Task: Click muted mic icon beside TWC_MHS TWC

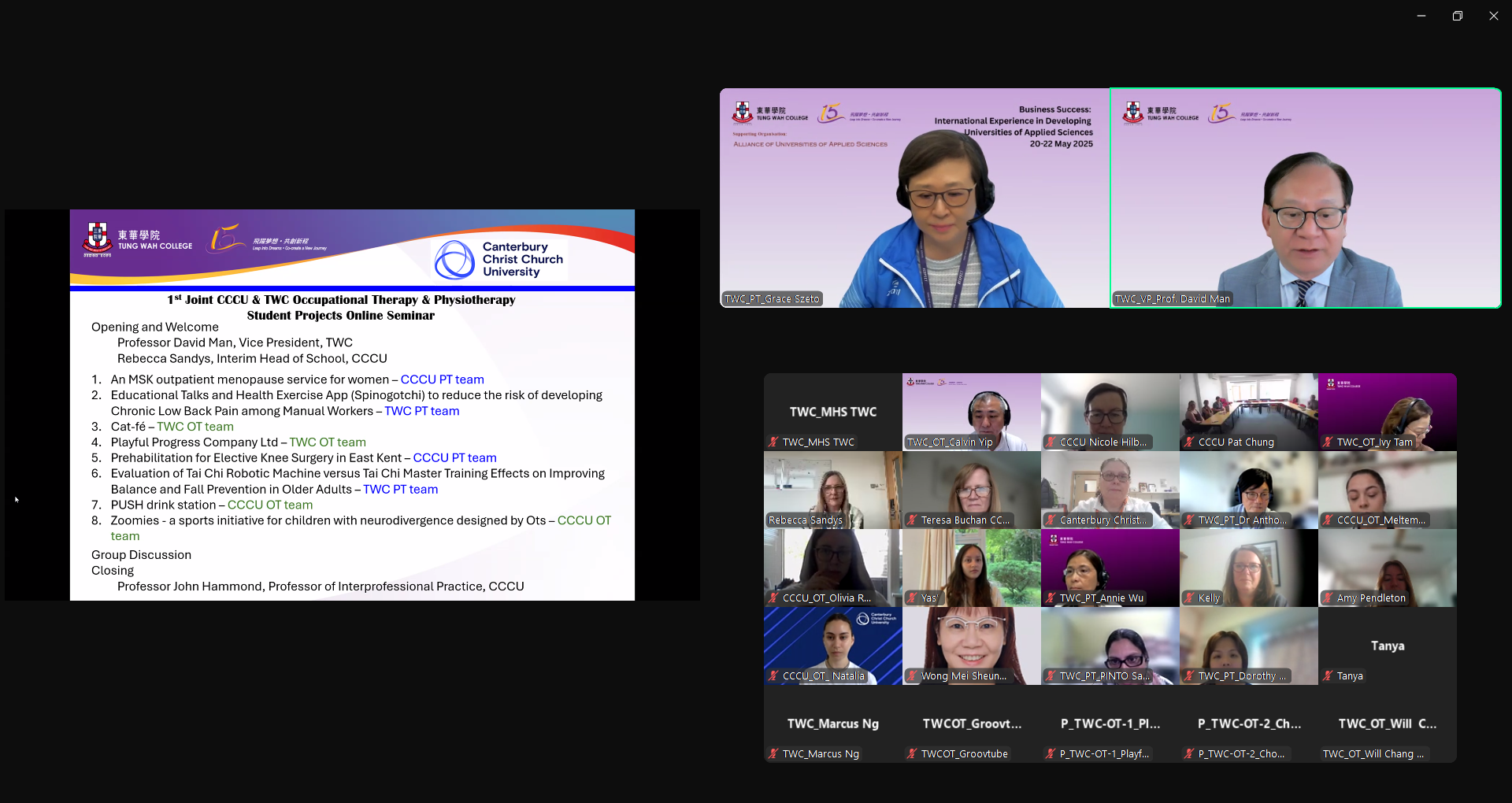Action: coord(773,442)
